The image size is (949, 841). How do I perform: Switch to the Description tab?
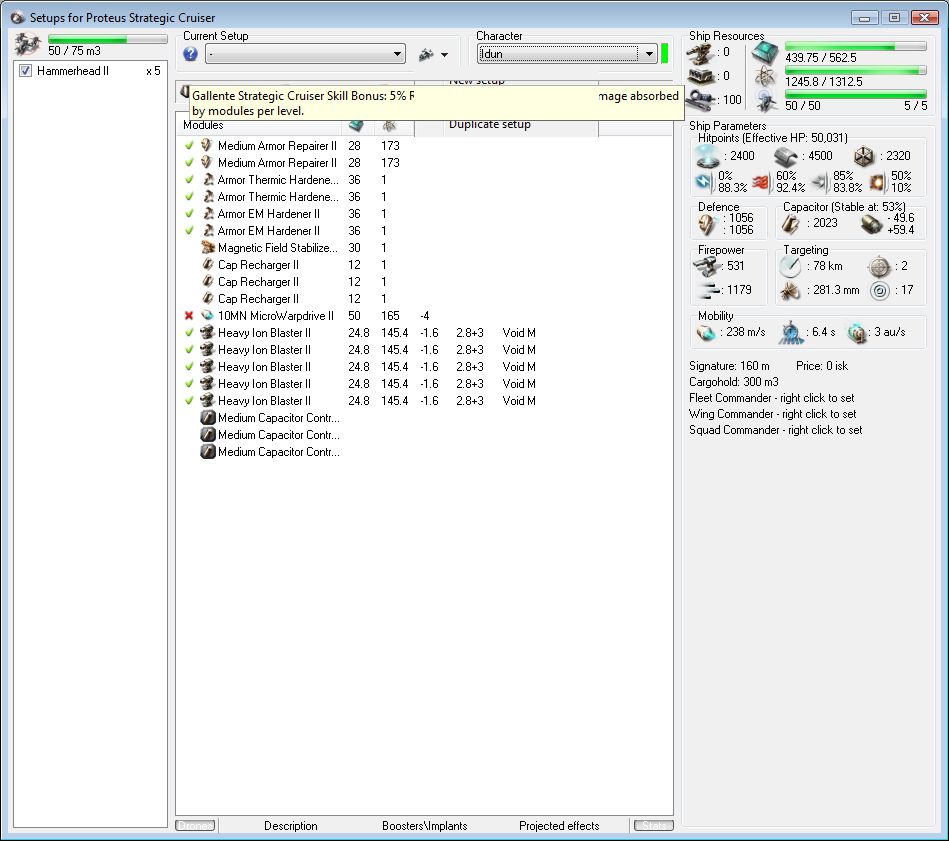pos(291,826)
